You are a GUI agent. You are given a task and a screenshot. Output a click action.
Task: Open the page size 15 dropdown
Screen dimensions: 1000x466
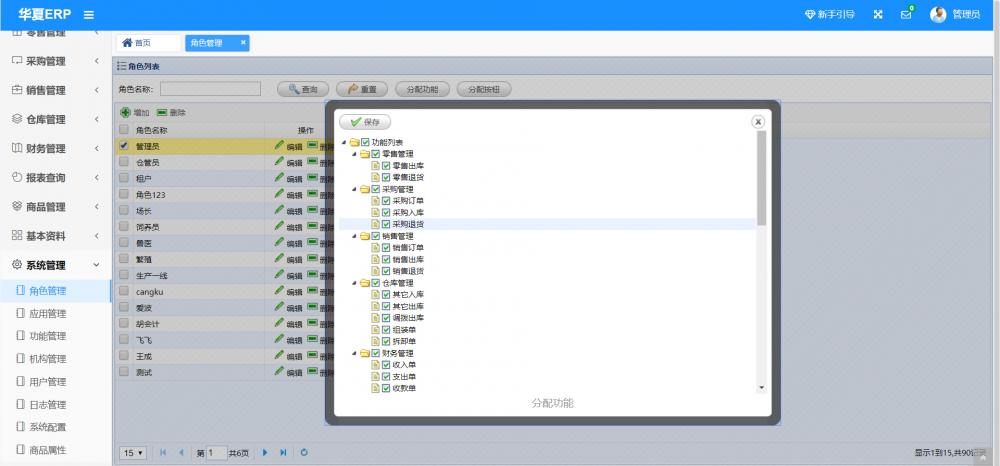(x=133, y=453)
